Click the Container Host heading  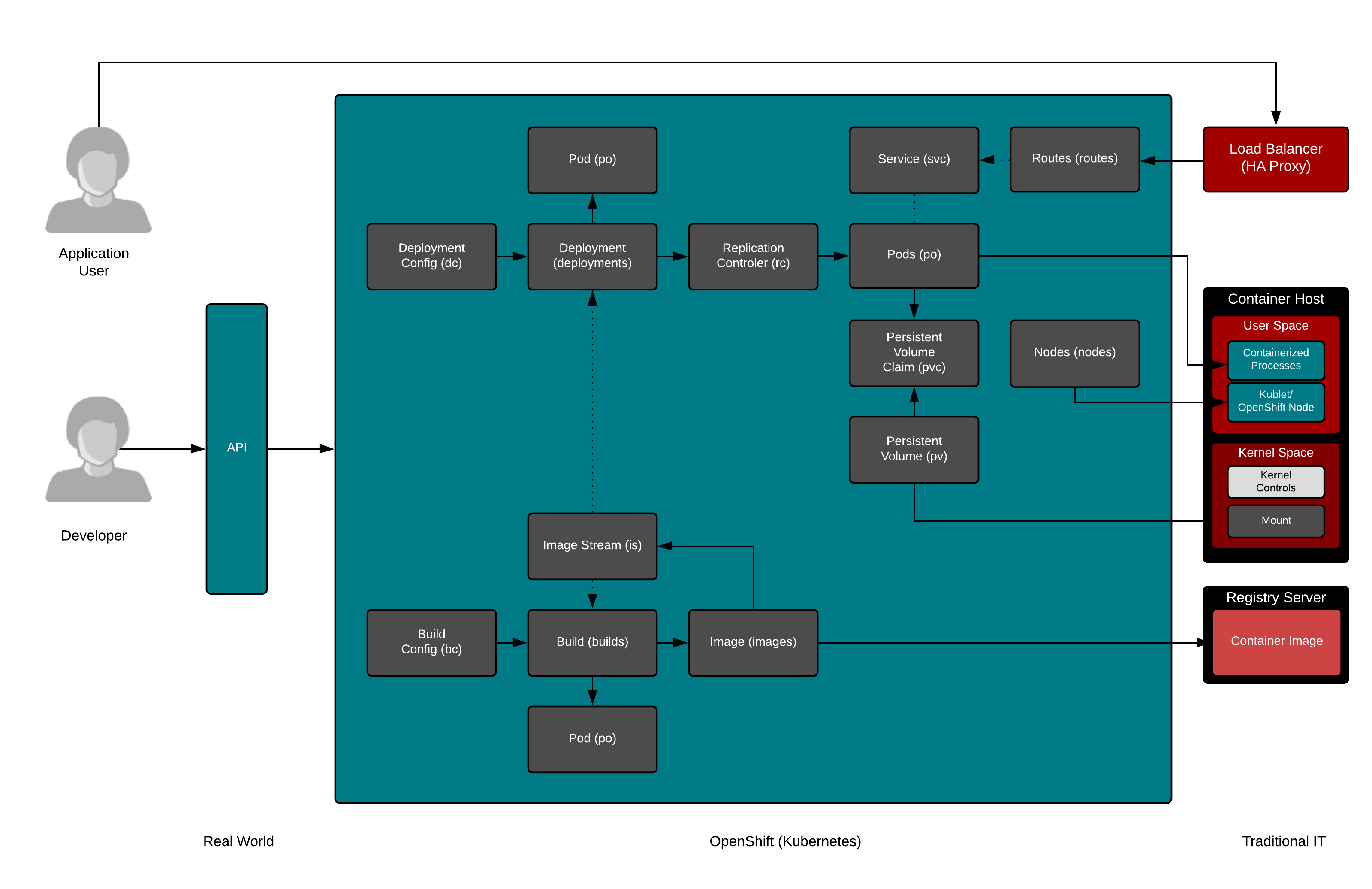pos(1276,299)
